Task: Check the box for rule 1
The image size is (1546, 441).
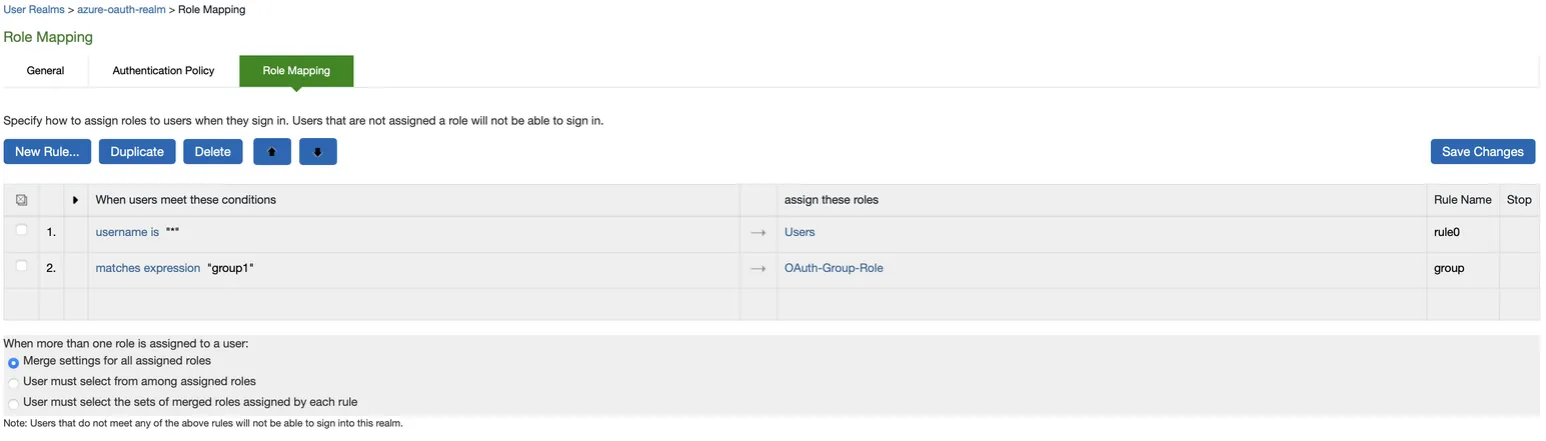Action: 22,231
